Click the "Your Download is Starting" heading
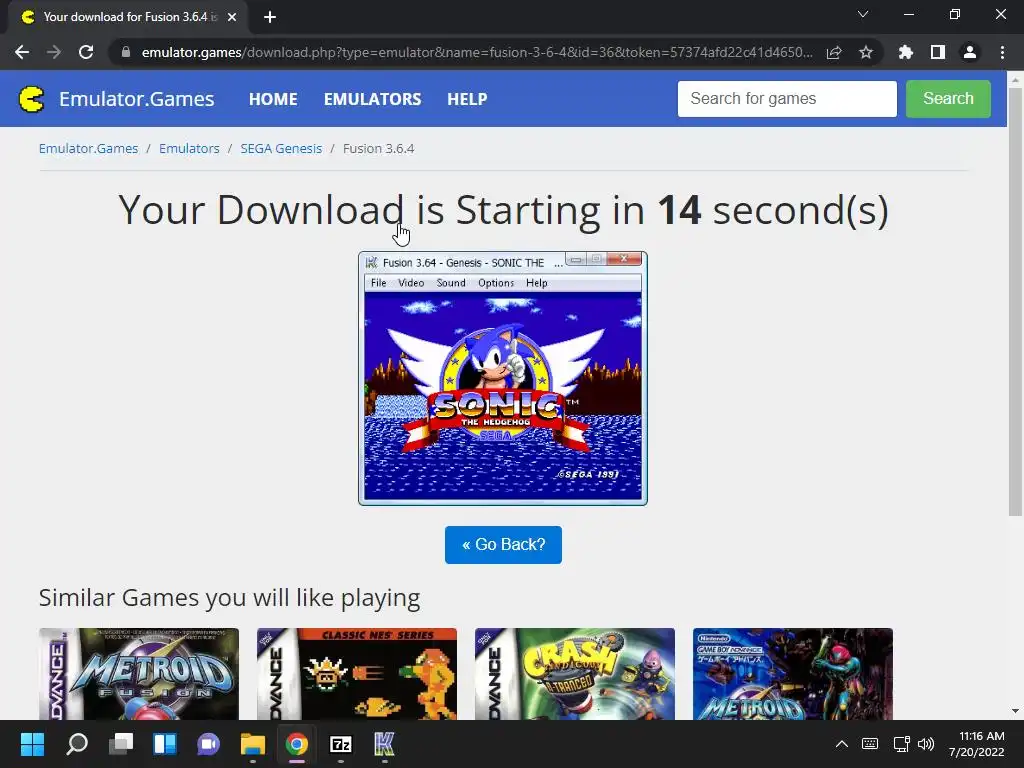The image size is (1024, 768). point(503,210)
